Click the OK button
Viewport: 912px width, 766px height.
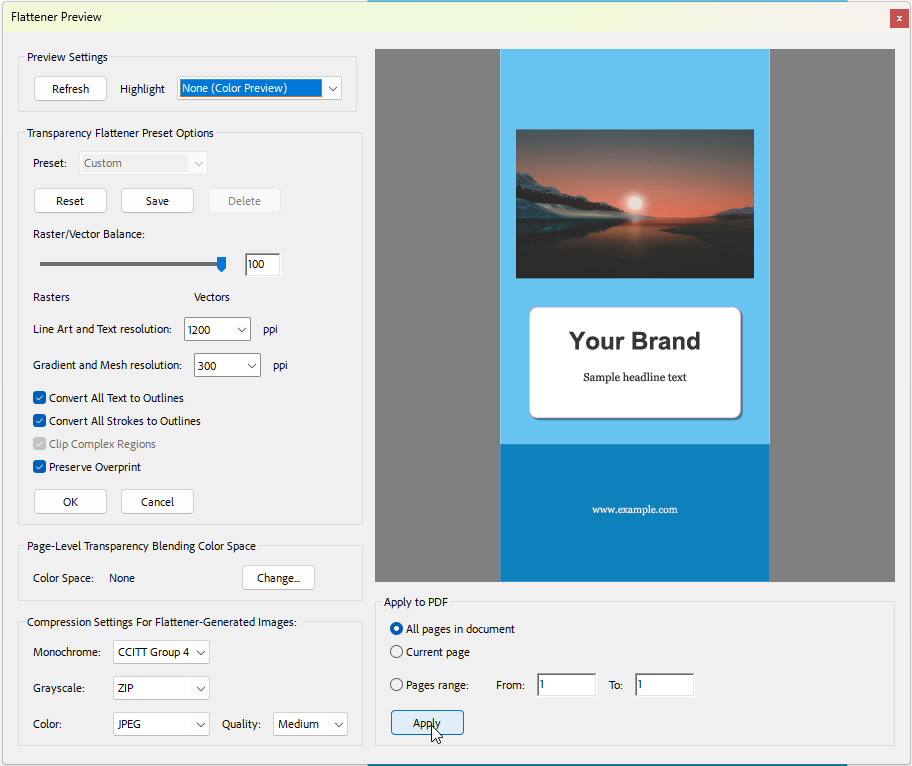(70, 501)
